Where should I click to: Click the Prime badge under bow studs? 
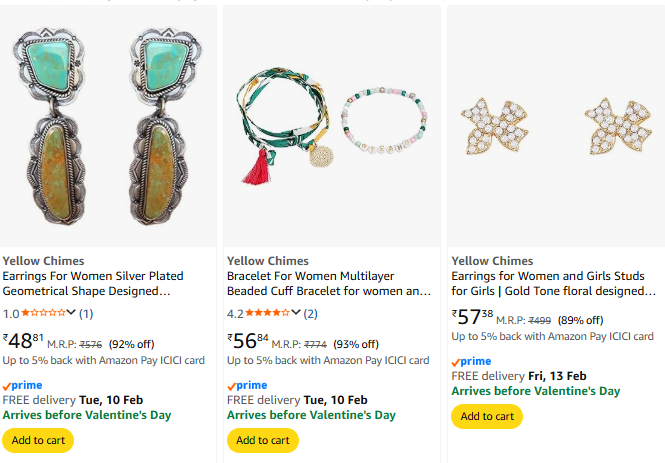coord(471,361)
